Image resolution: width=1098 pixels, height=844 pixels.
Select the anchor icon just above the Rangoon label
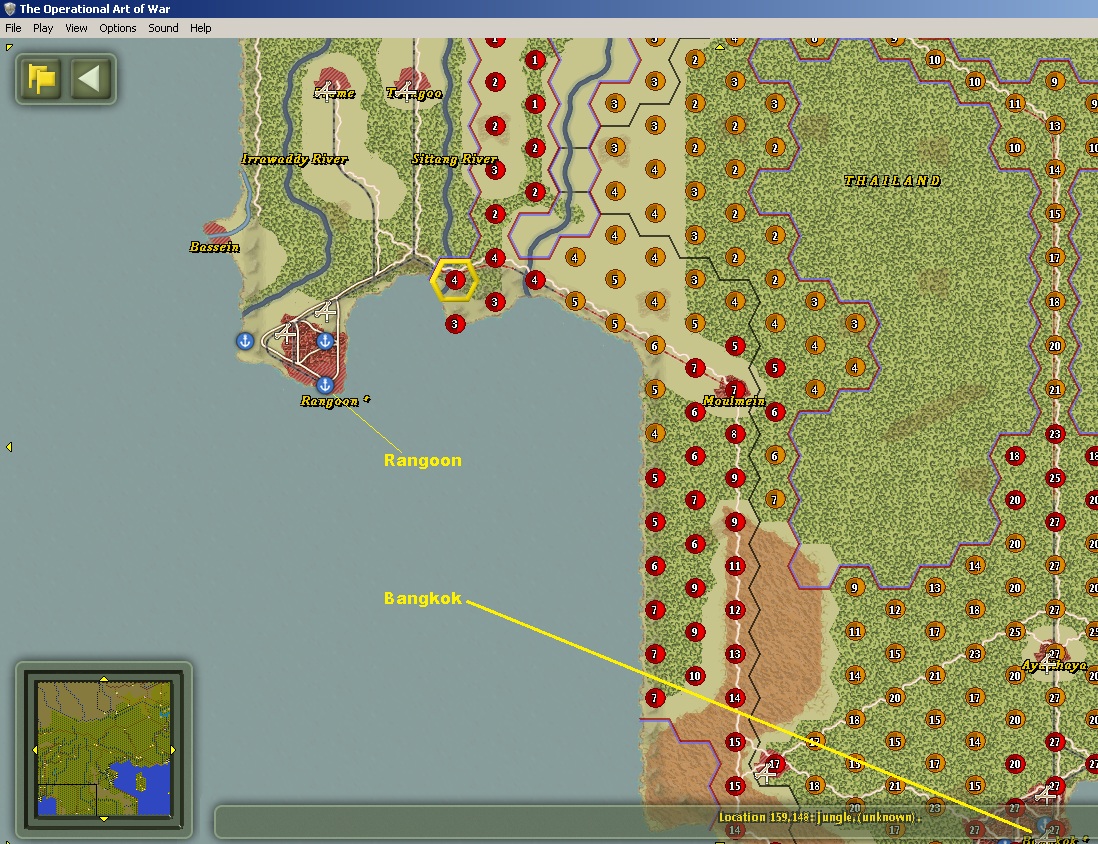click(324, 385)
